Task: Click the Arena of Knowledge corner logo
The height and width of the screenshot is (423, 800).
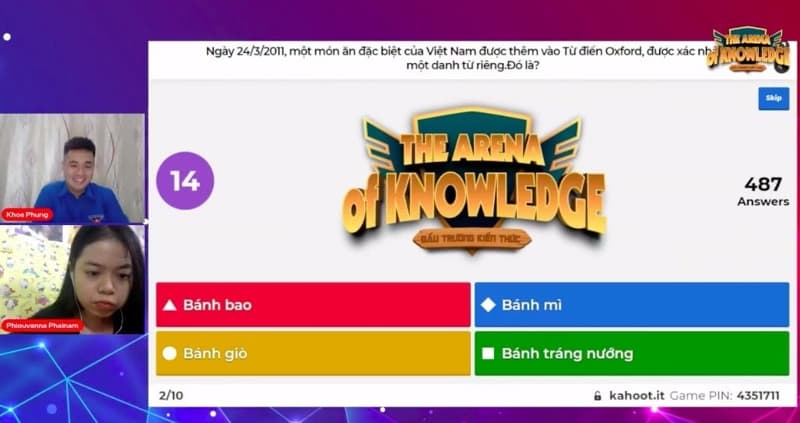Action: [x=748, y=50]
